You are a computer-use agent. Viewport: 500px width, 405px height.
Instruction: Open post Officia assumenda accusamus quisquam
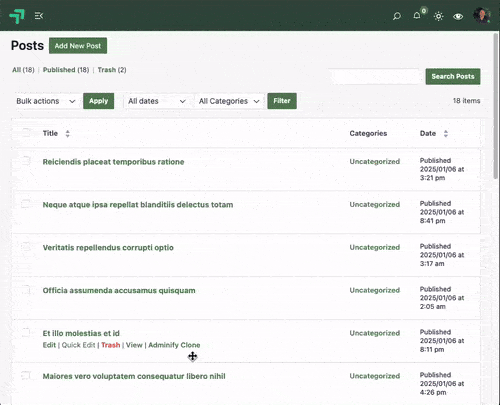pos(119,290)
